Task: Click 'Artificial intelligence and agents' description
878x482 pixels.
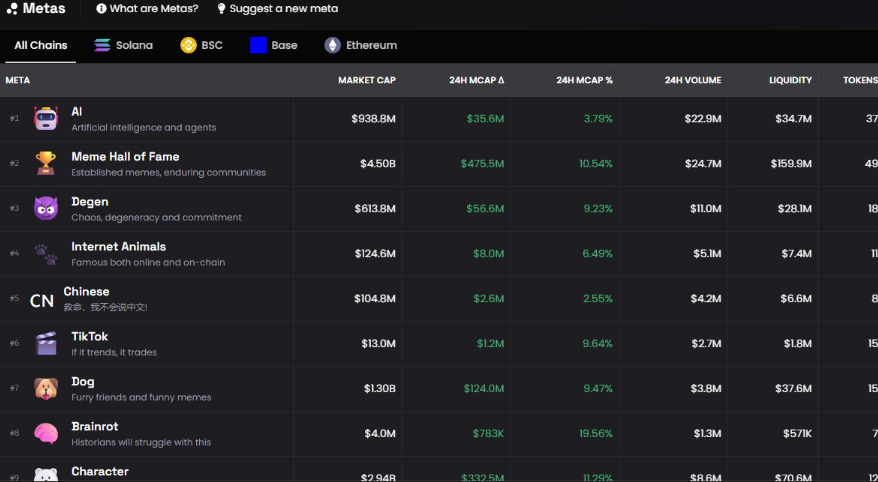Action: [144, 128]
